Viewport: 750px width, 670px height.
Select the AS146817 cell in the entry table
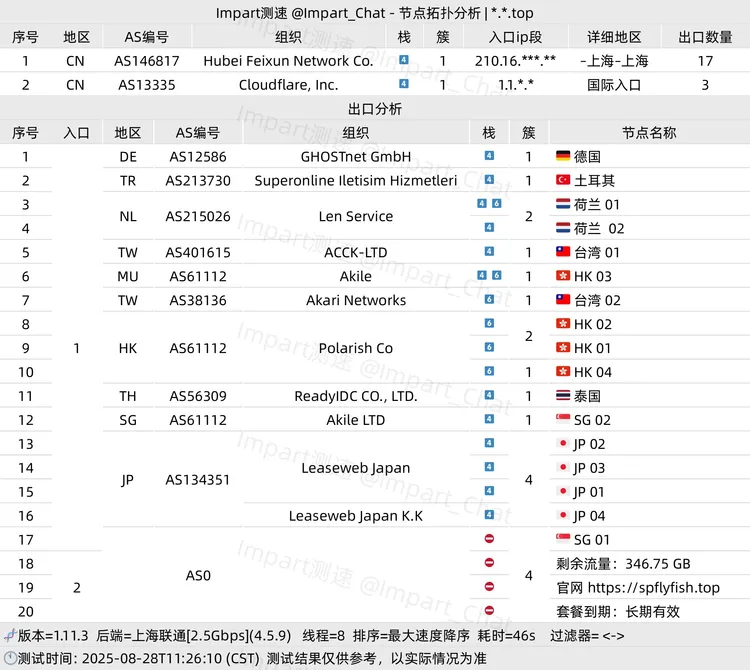pyautogui.click(x=147, y=61)
